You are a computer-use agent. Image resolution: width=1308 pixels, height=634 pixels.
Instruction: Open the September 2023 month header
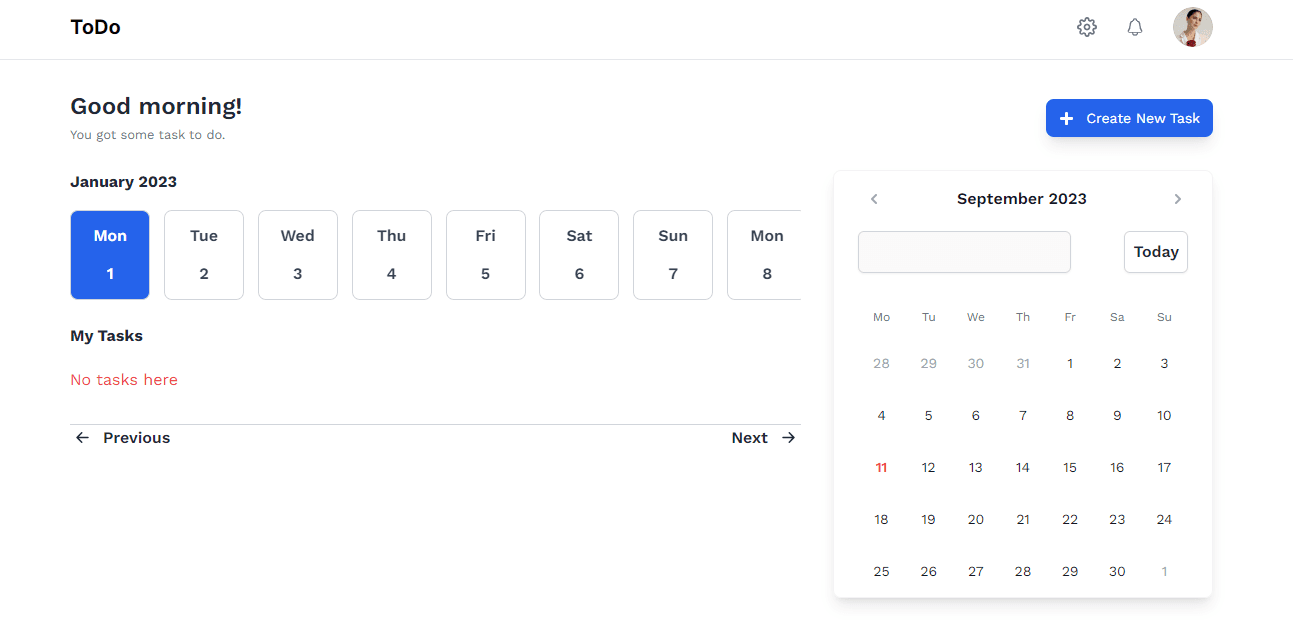(1022, 199)
